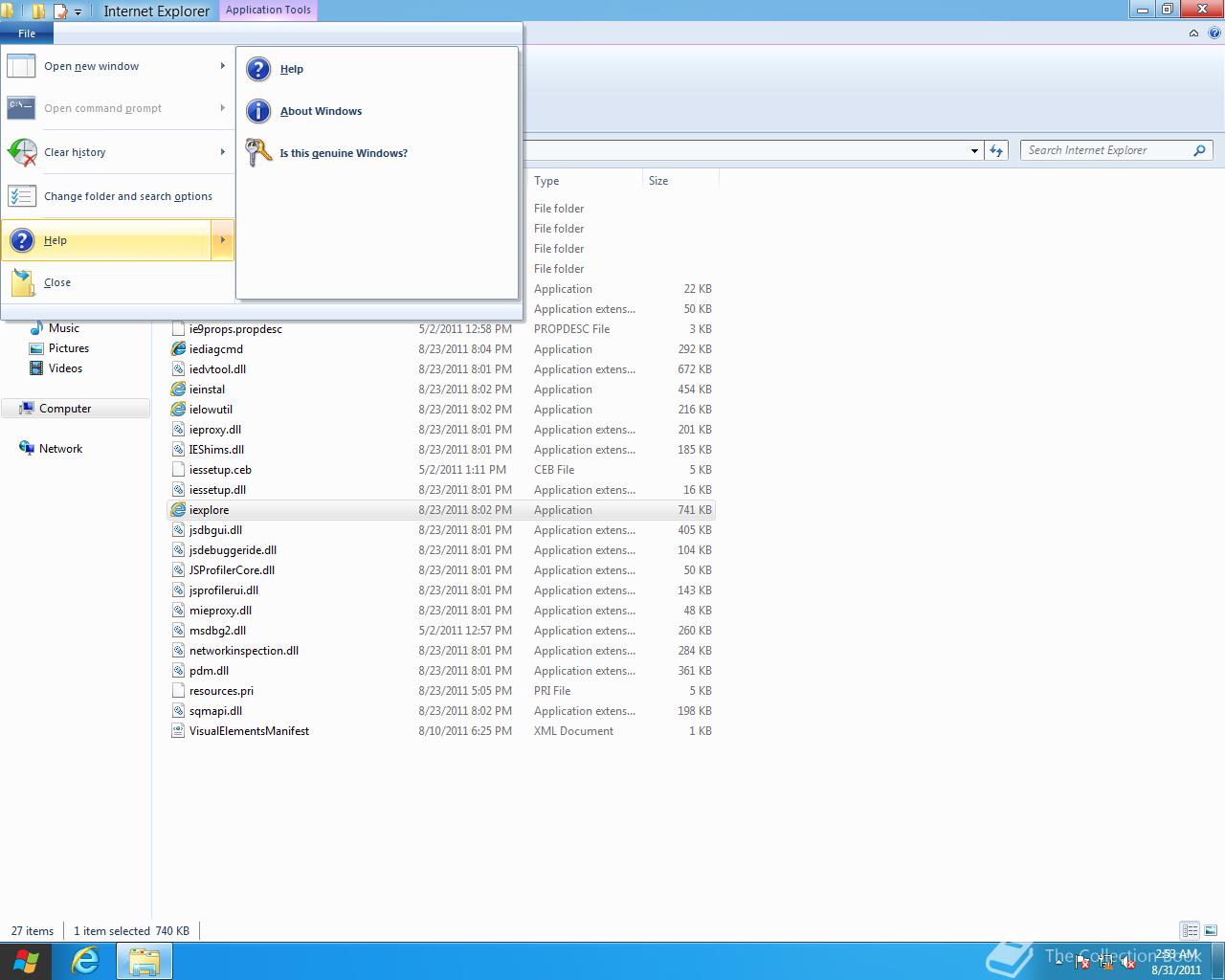This screenshot has height=980, width=1225.
Task: Minimize the ribbon with the chevron
Action: tap(1193, 33)
